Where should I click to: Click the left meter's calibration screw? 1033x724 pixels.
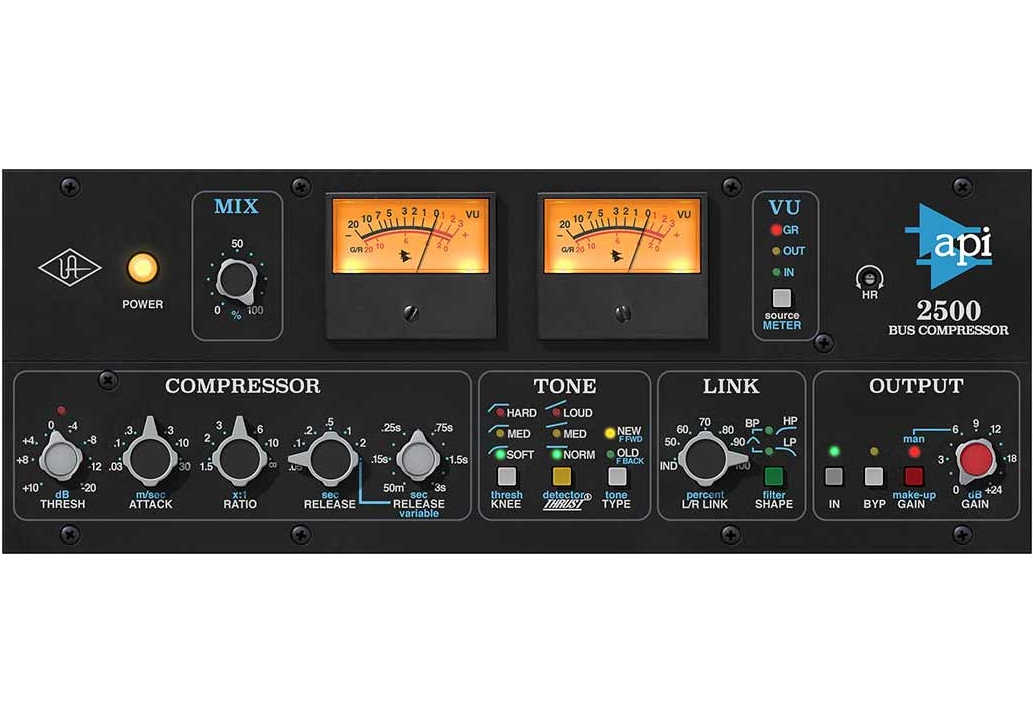(x=411, y=313)
